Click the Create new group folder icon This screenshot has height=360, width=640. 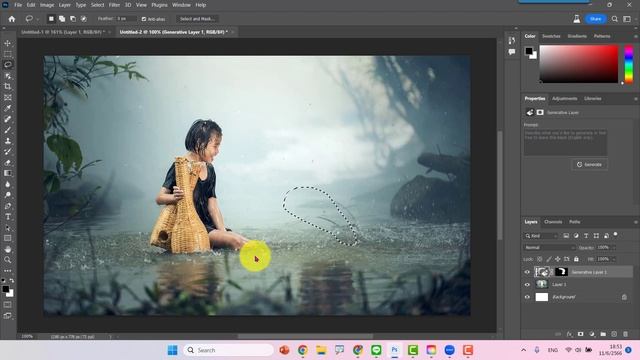(x=603, y=334)
